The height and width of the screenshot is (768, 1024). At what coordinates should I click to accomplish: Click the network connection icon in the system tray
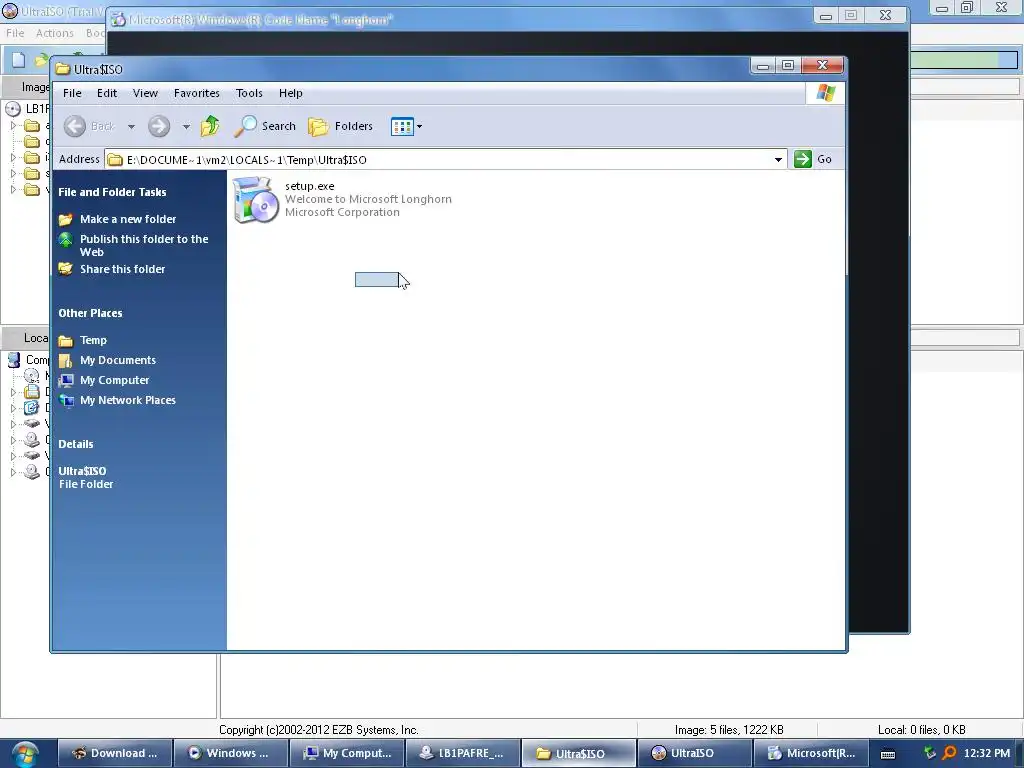click(x=930, y=753)
